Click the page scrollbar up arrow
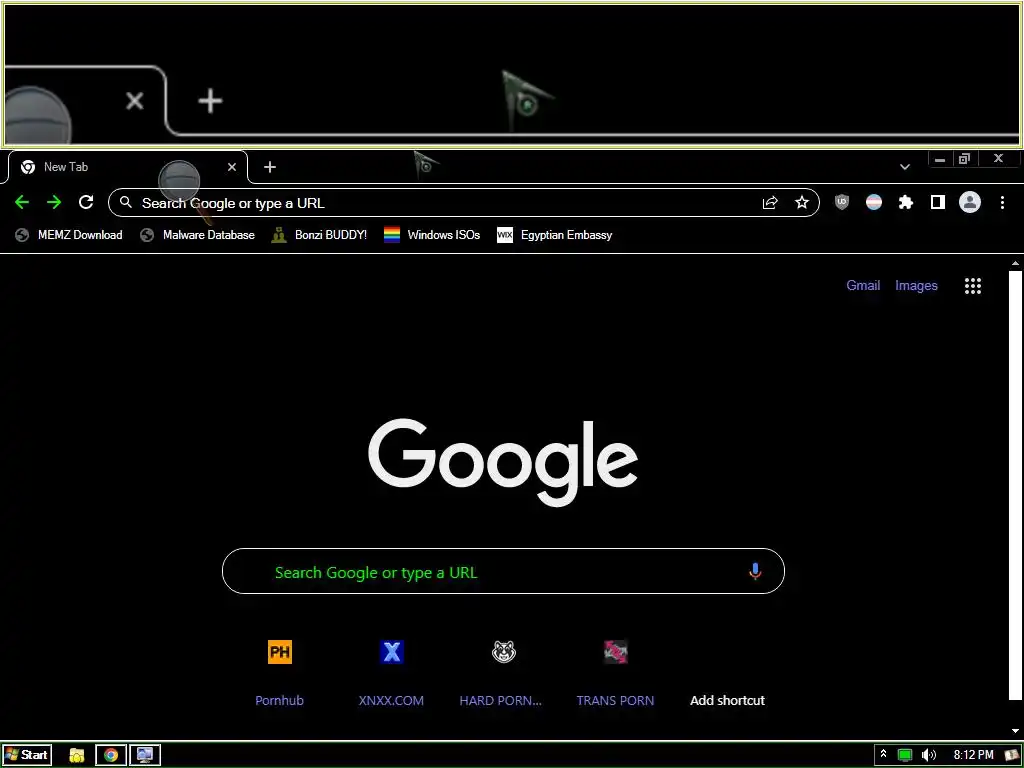 point(1015,264)
